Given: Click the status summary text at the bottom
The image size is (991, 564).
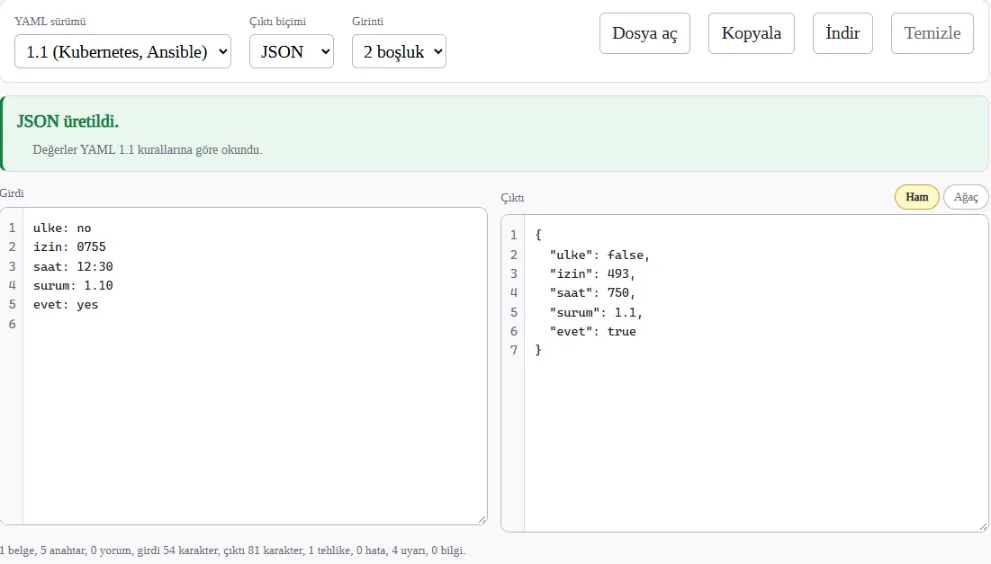Looking at the screenshot, I should coord(233,550).
